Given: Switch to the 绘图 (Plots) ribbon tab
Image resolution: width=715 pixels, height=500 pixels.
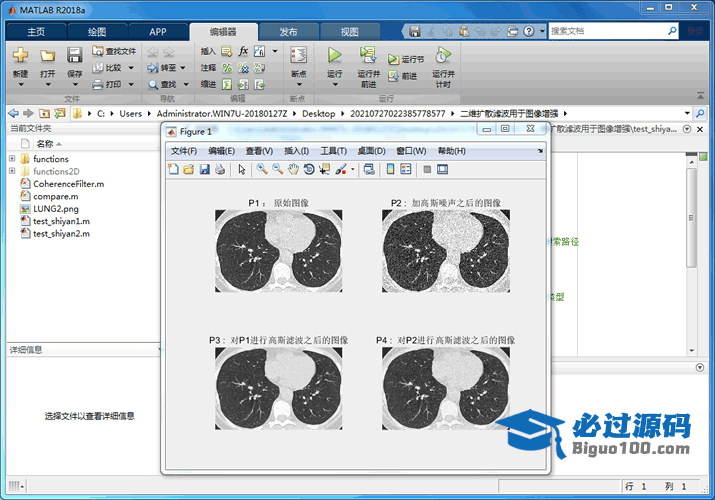Looking at the screenshot, I should pos(96,31).
